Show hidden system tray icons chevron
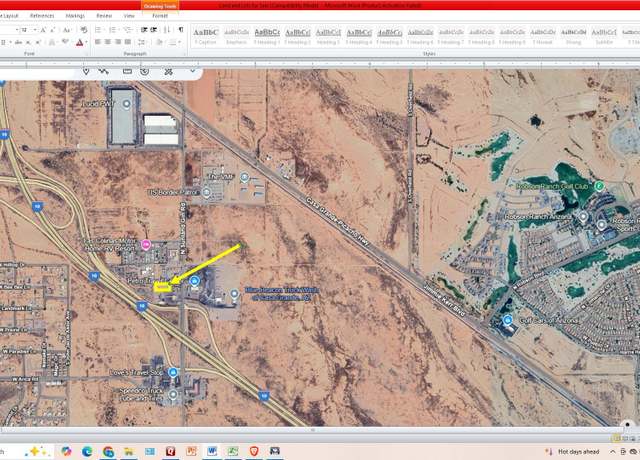 tap(613, 451)
